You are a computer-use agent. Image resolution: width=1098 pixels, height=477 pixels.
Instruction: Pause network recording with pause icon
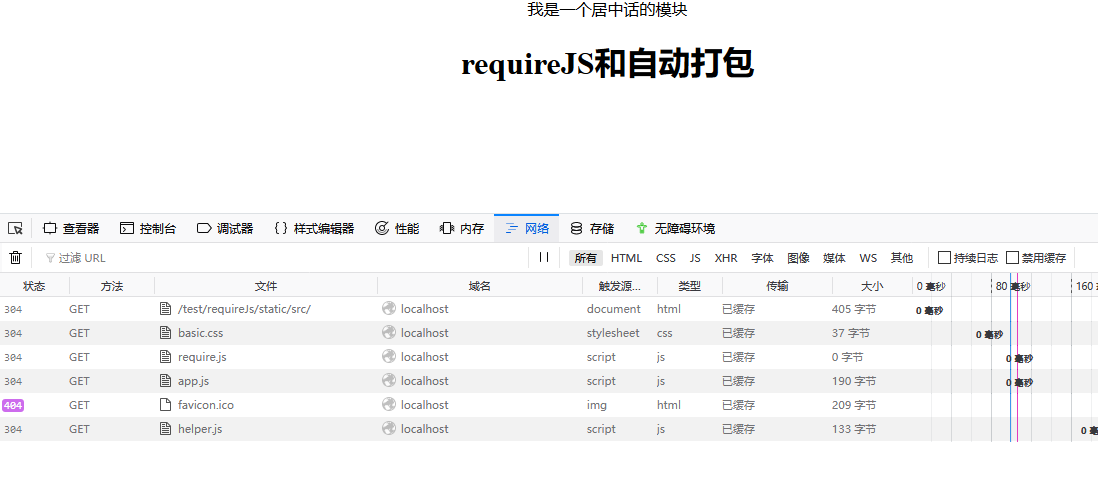(543, 258)
